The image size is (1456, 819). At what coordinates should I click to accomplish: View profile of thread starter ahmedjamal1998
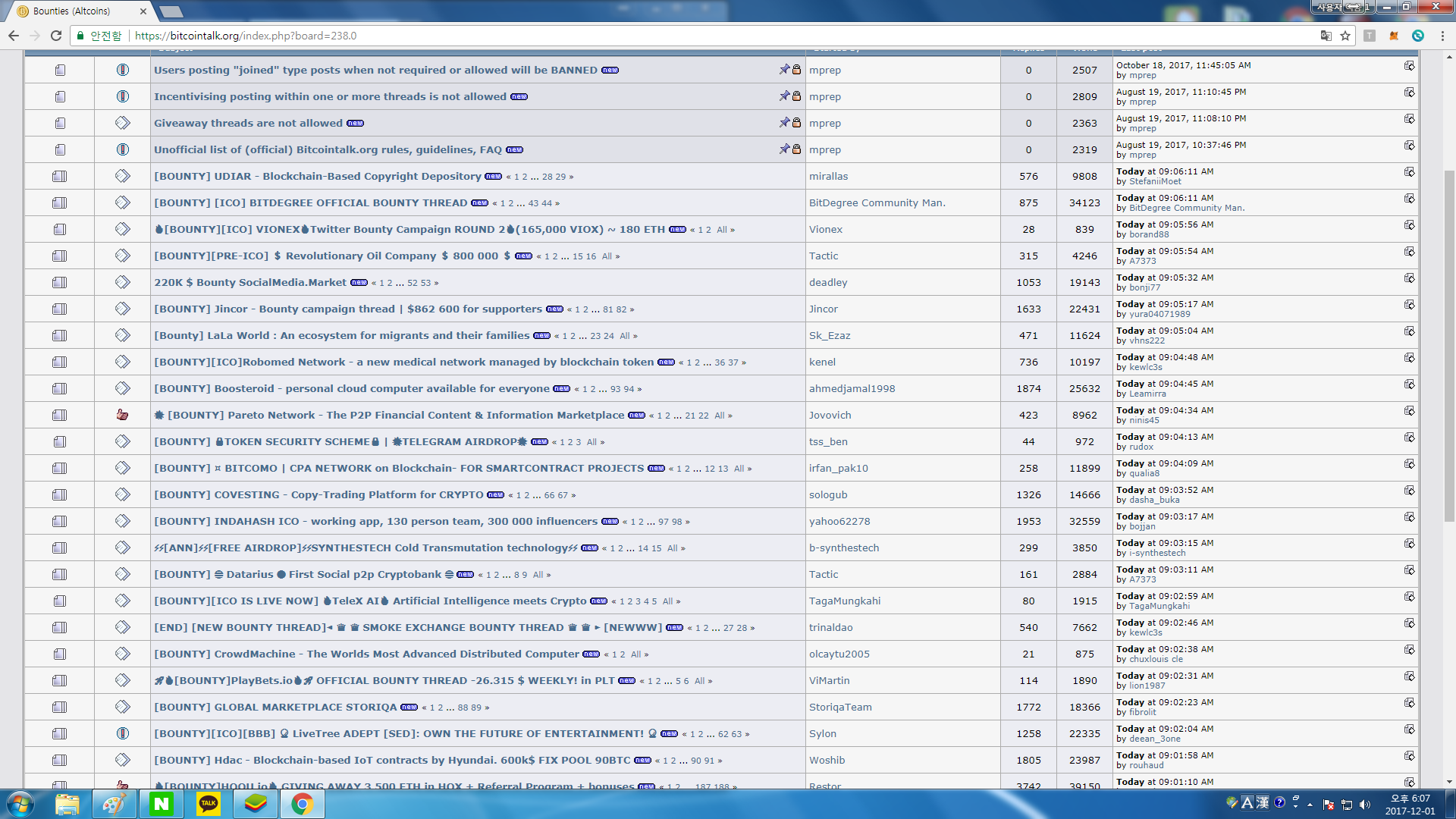(x=852, y=388)
